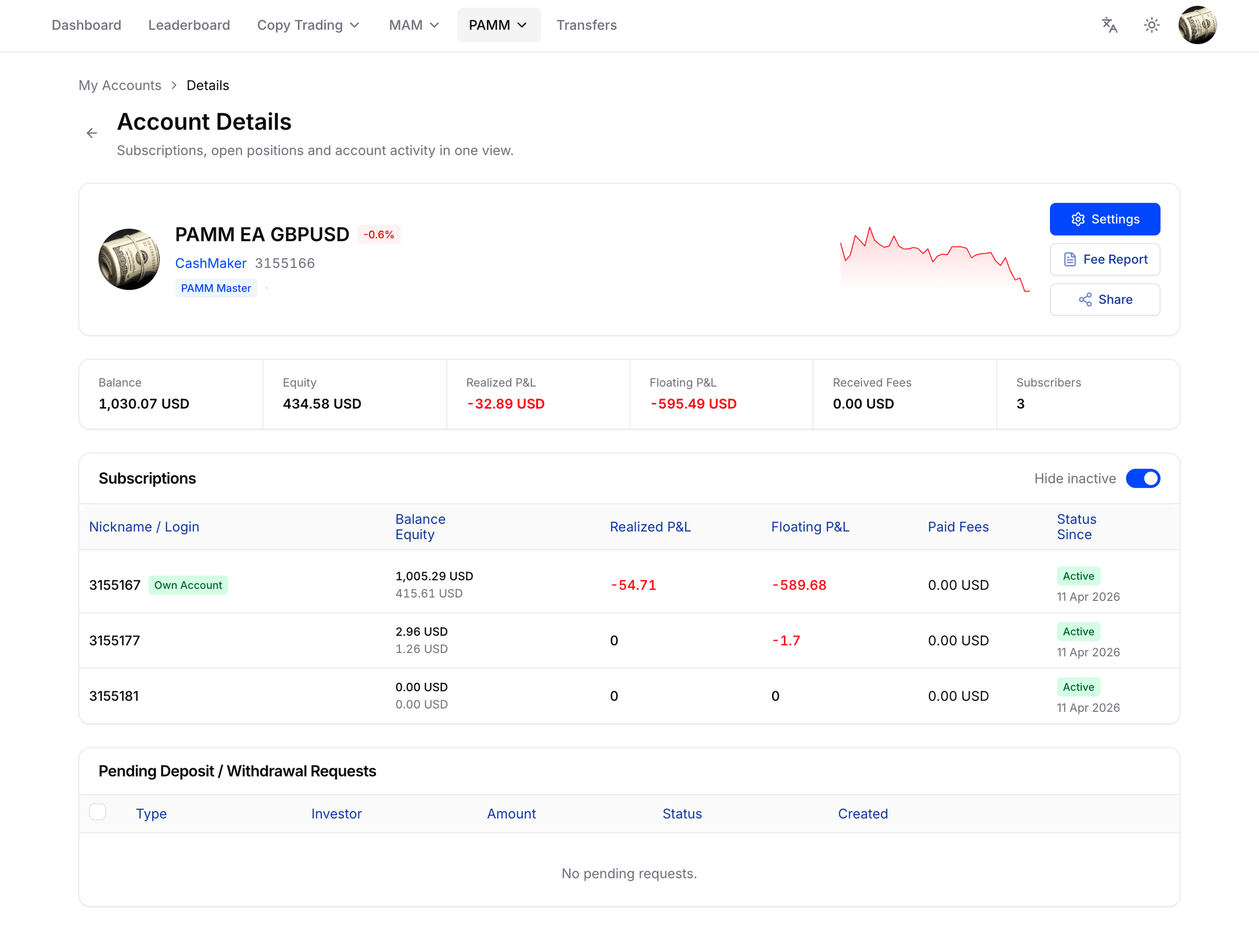Click the 1,005.29 USD balance cell

tap(434, 576)
